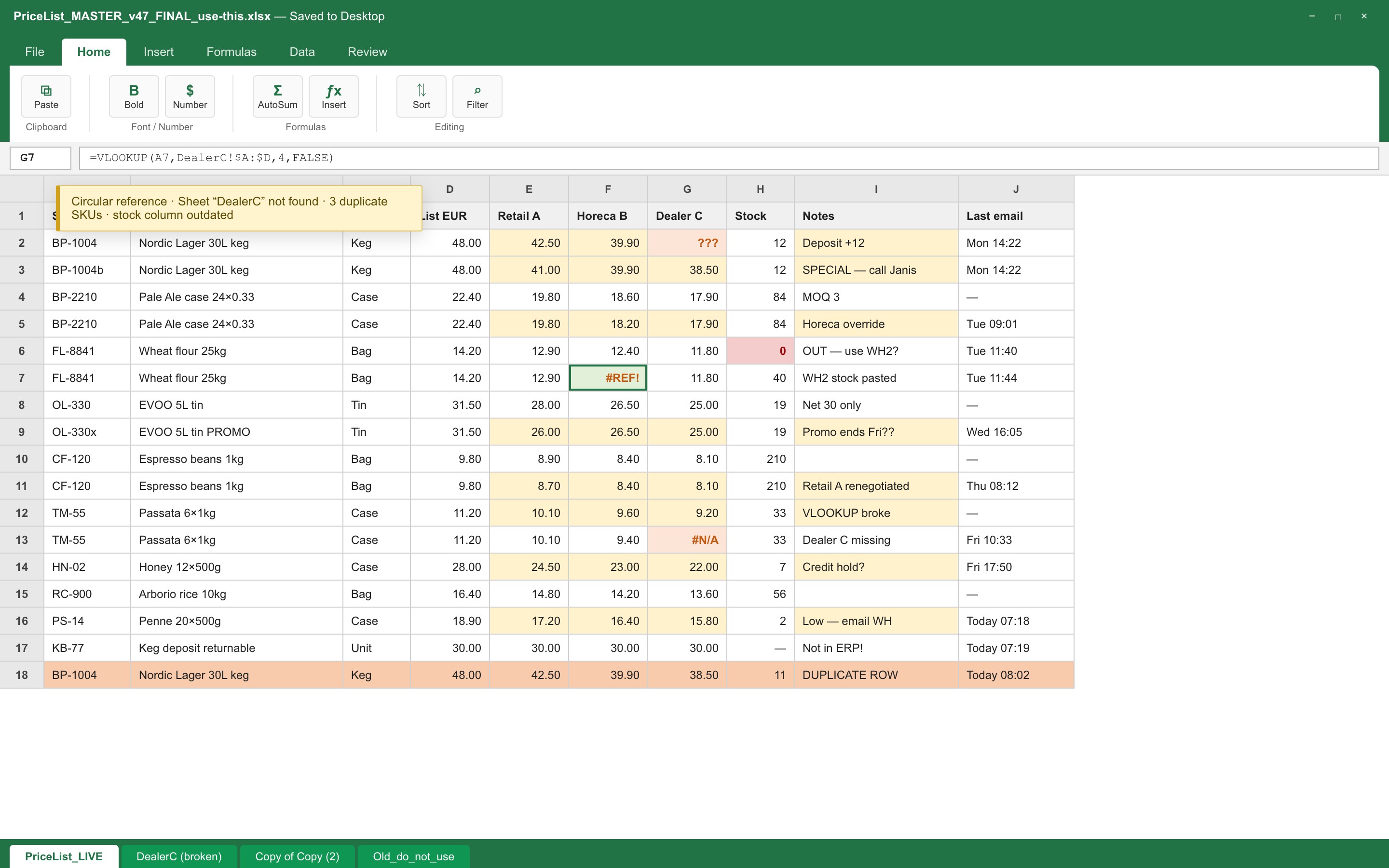
Task: Click into the formula bar
Action: tap(729, 158)
